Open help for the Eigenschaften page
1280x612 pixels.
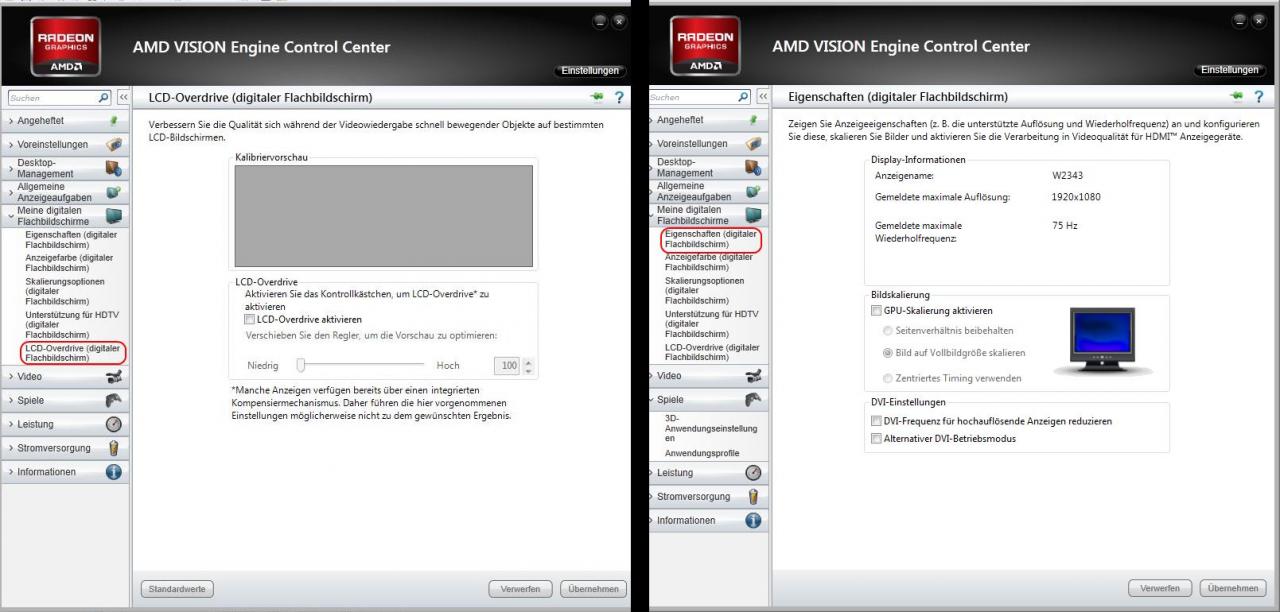point(1259,97)
